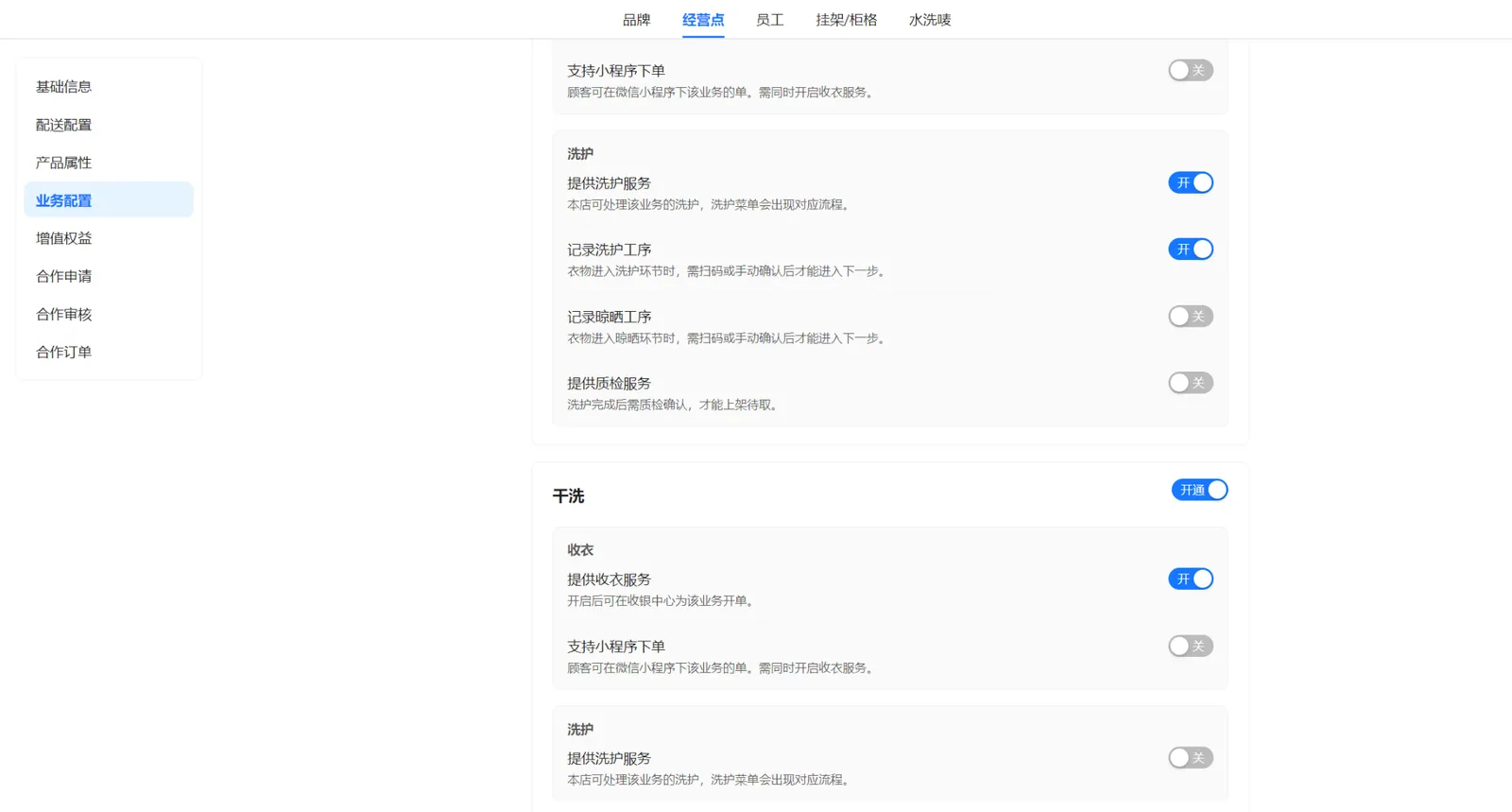Open the 挂架/柜格 tab
Image resolution: width=1512 pixels, height=812 pixels.
tap(846, 20)
